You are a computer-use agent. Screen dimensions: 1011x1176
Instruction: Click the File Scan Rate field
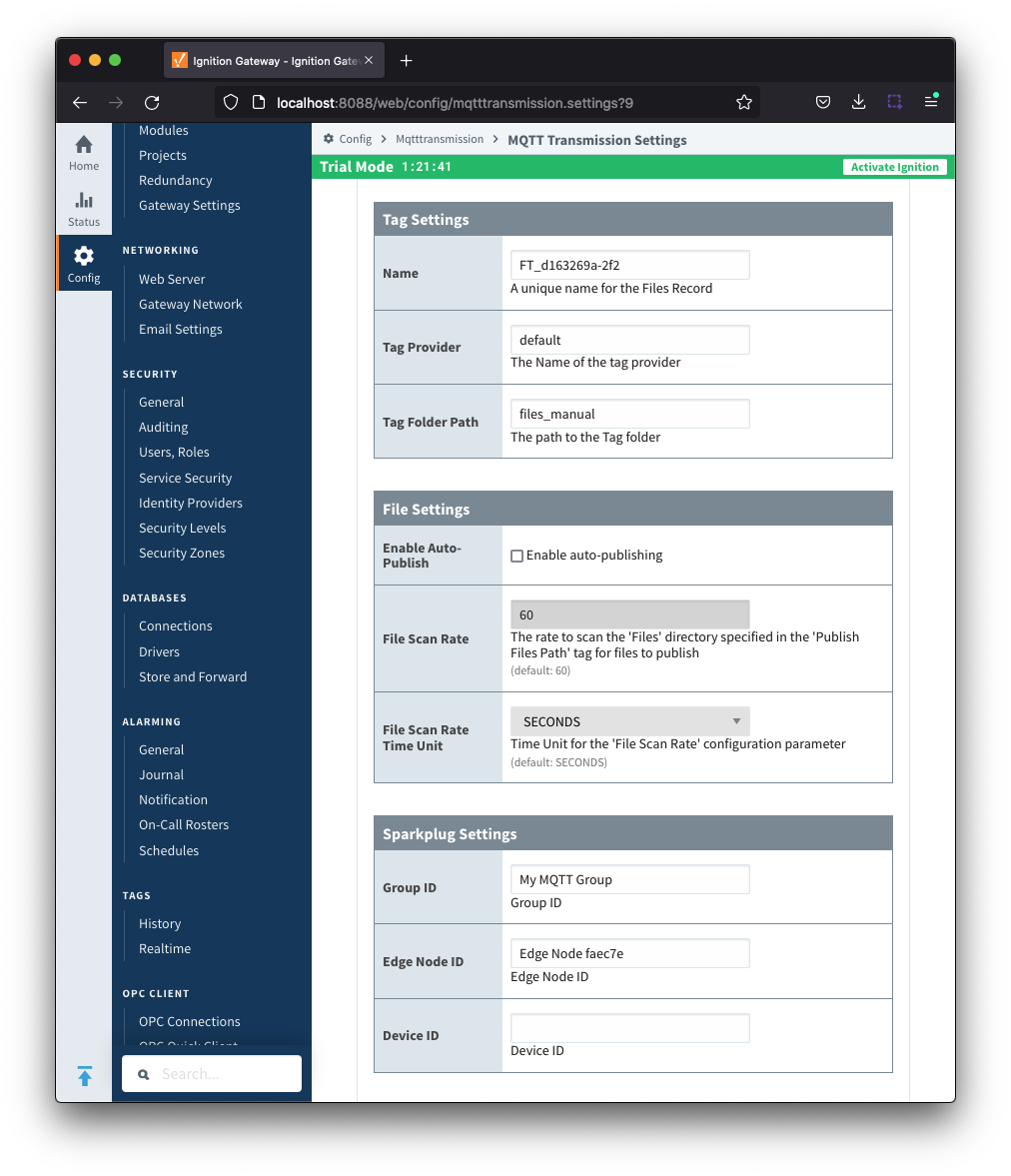630,615
